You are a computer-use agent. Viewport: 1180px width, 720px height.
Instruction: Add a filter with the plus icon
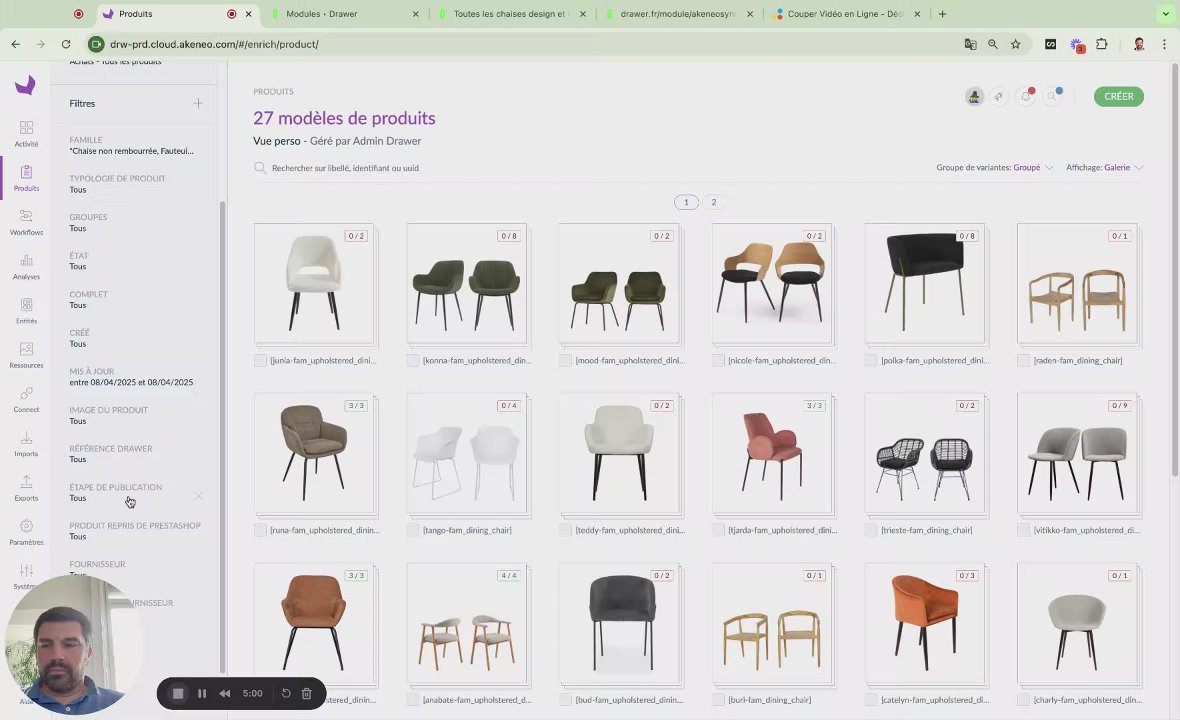198,104
